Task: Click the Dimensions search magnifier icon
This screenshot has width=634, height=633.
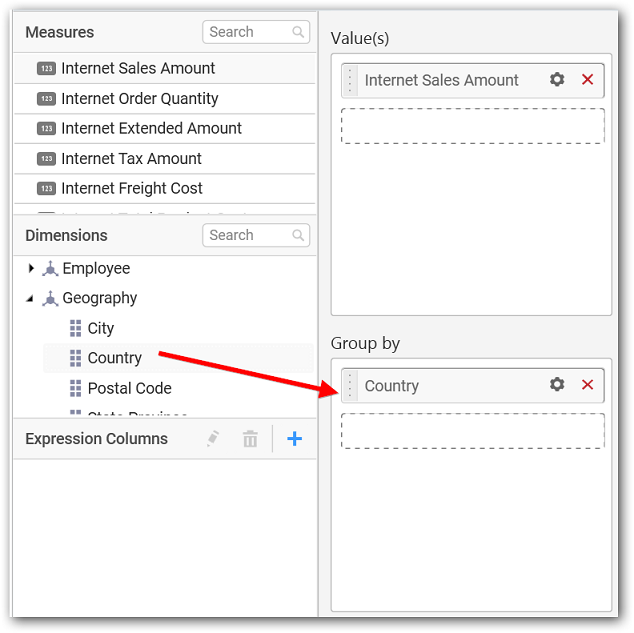Action: [x=298, y=235]
